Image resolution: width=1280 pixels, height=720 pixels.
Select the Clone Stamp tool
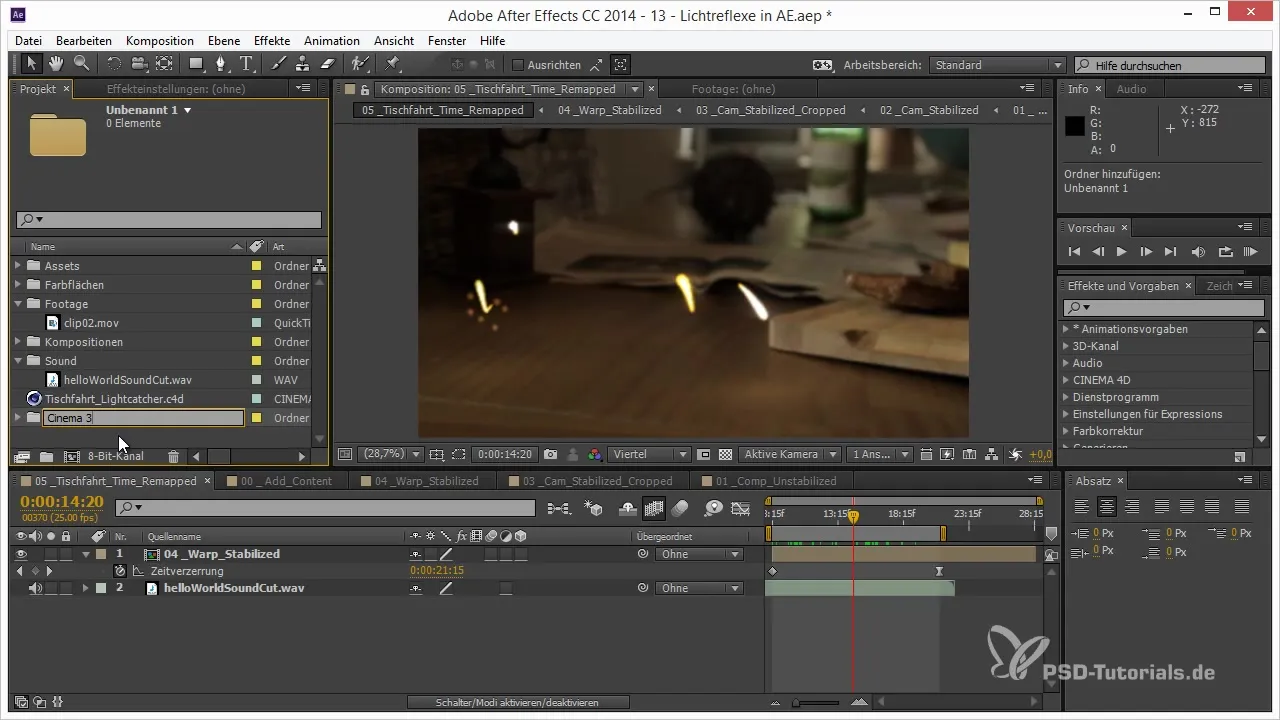tap(303, 64)
